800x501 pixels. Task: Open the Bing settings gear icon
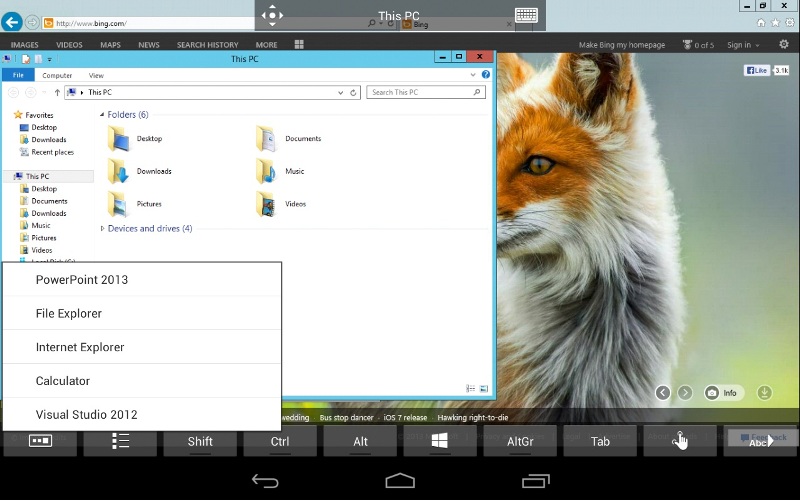click(783, 44)
